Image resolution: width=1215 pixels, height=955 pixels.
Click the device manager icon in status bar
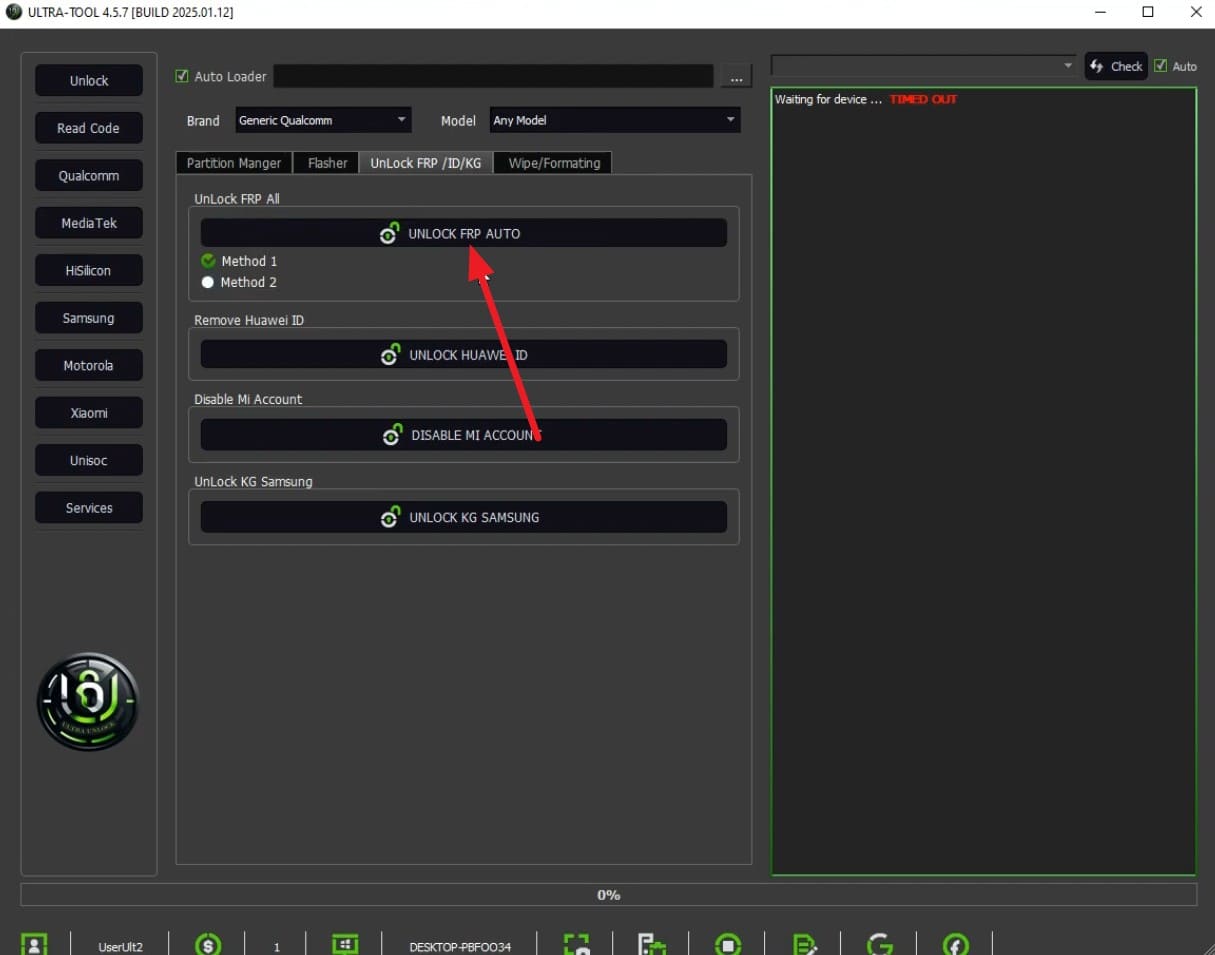pos(652,944)
